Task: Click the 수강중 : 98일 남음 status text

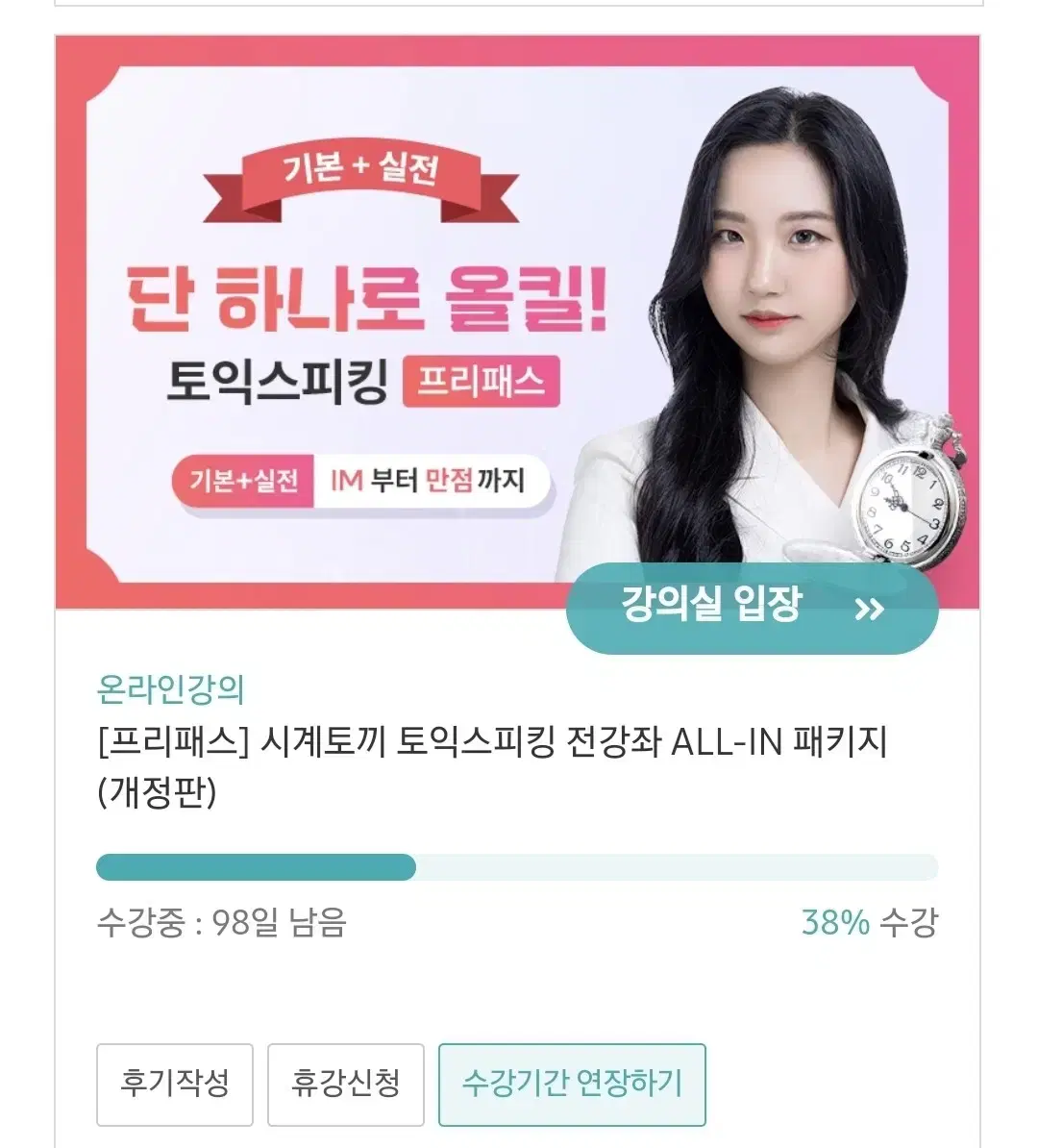Action: 222,922
